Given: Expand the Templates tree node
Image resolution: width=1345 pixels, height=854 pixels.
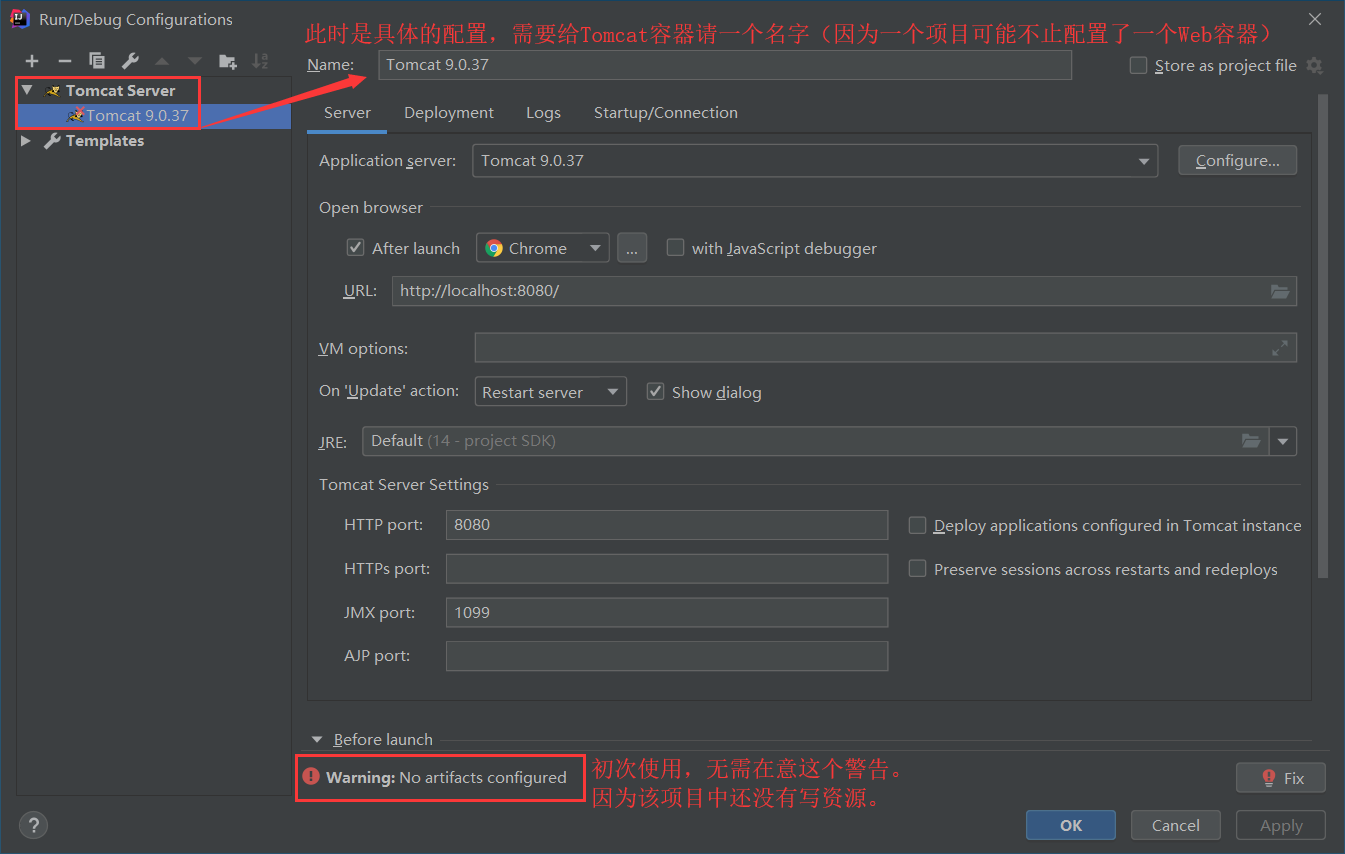Looking at the screenshot, I should [x=26, y=141].
